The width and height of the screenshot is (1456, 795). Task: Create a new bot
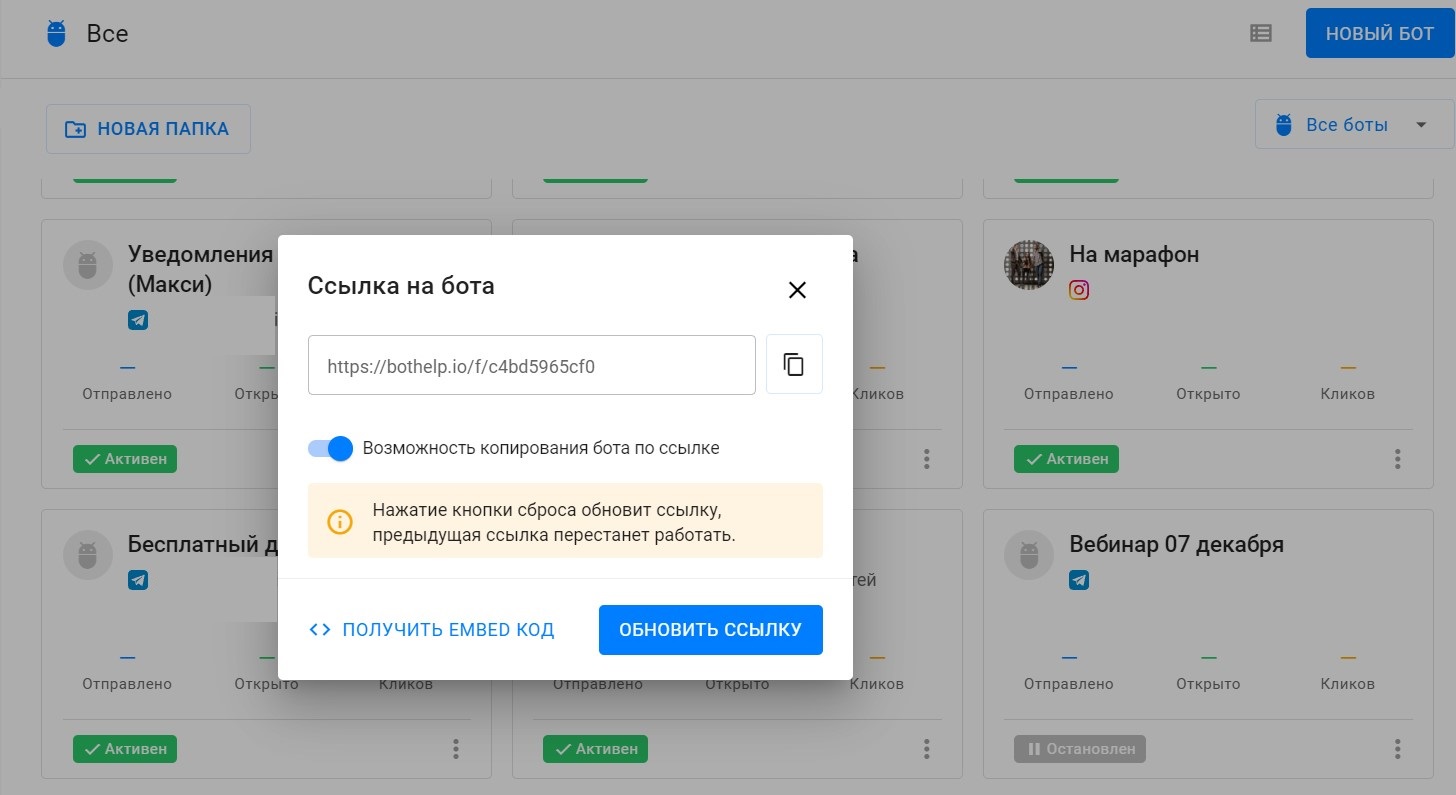coord(1379,34)
